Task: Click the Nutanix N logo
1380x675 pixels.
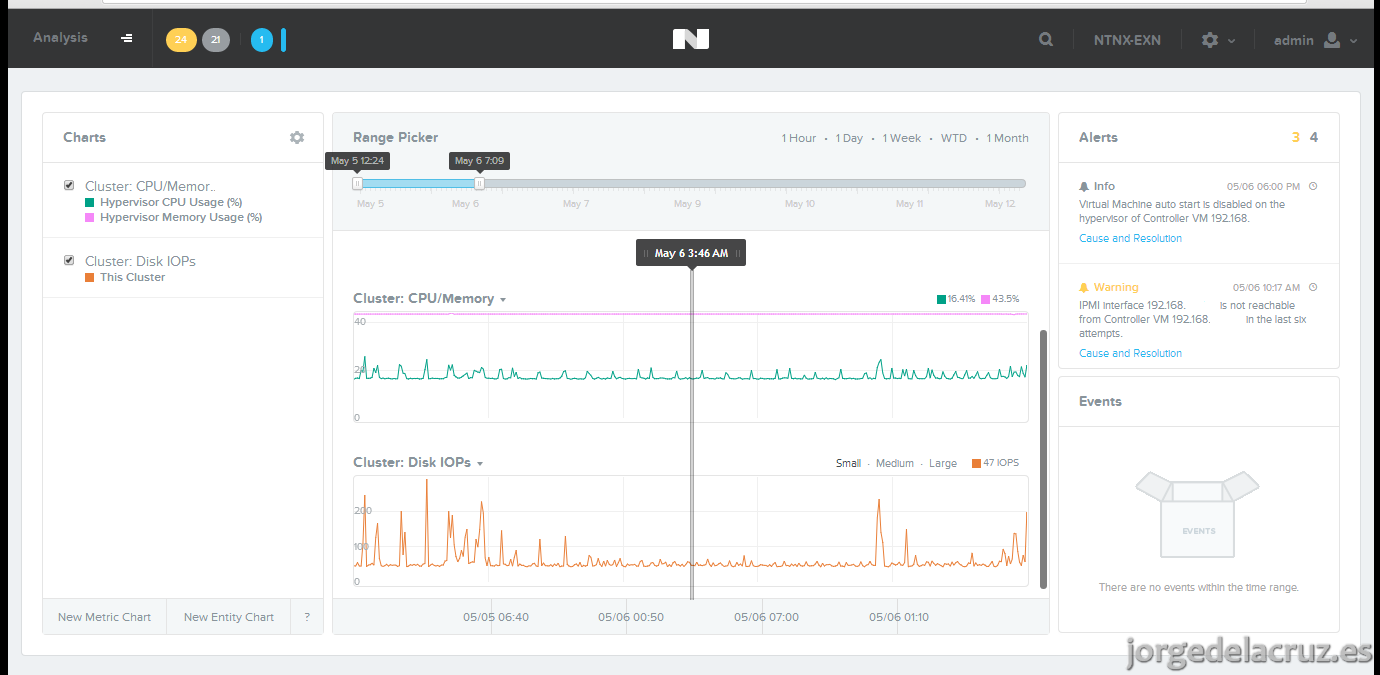Action: click(x=691, y=39)
